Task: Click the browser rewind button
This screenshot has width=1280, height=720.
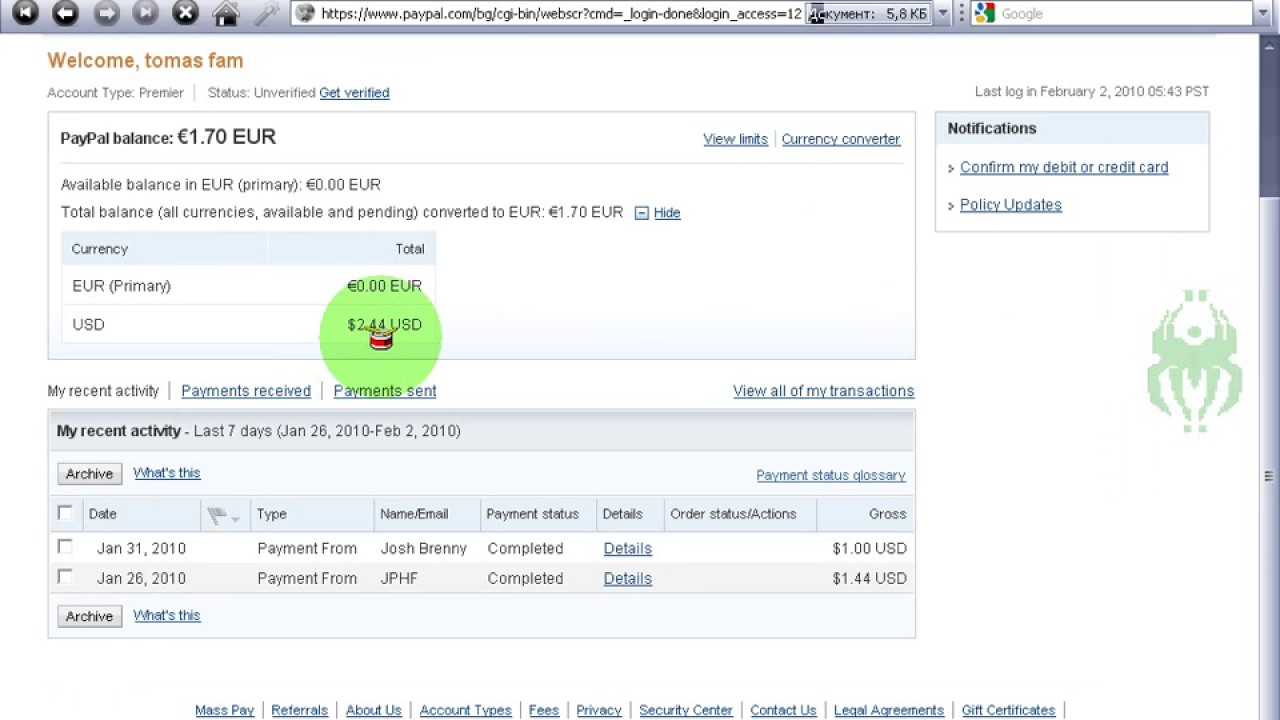Action: 25,13
